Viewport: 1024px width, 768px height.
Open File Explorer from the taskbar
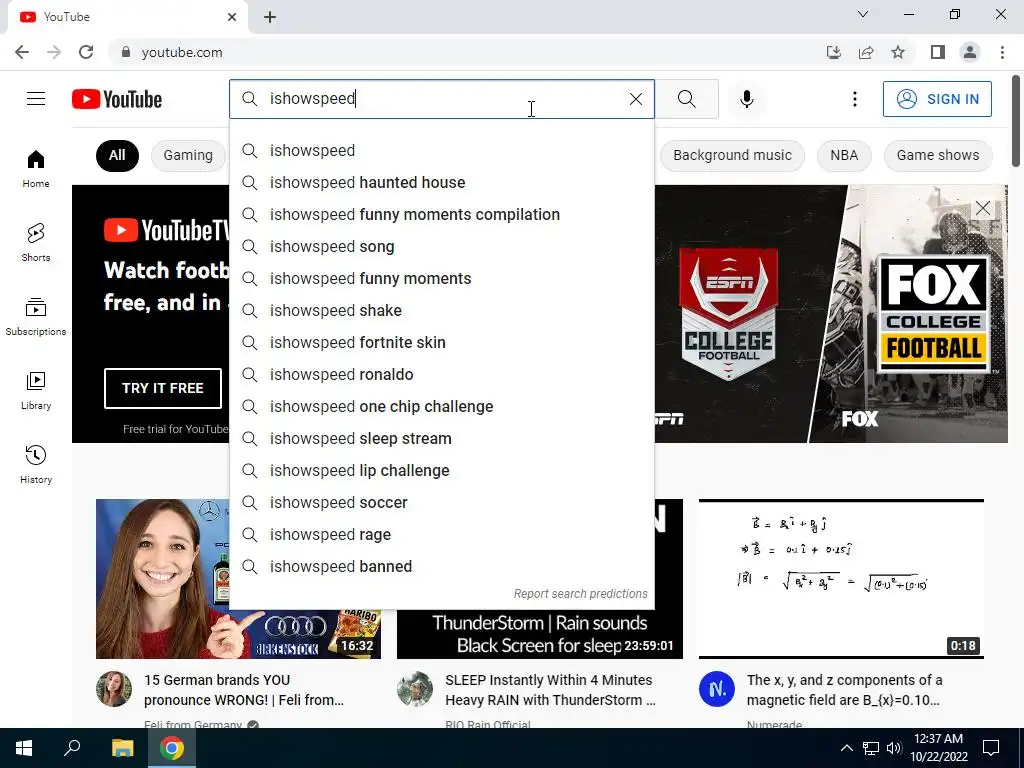coord(122,748)
